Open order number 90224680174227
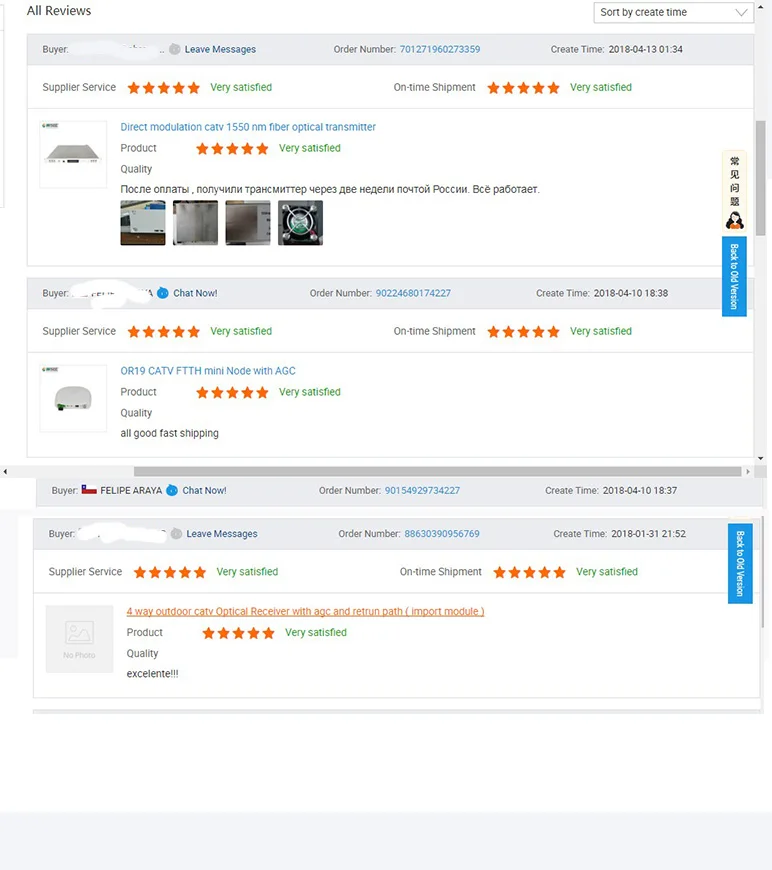 413,293
